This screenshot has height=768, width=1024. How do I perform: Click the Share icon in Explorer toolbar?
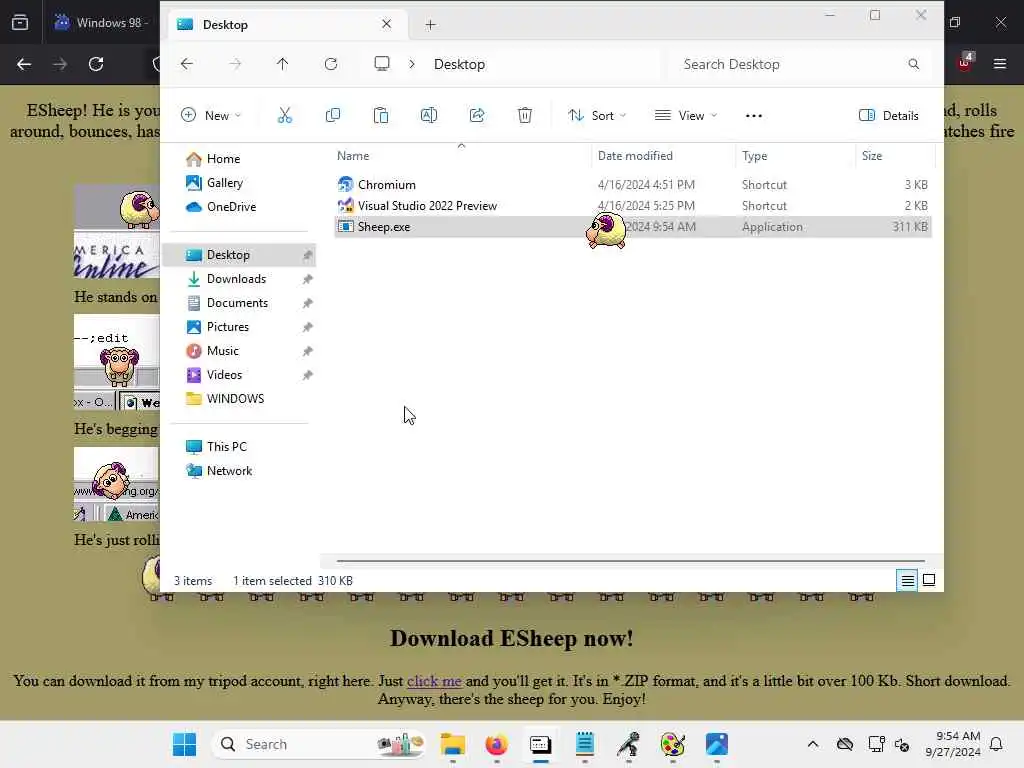[477, 116]
